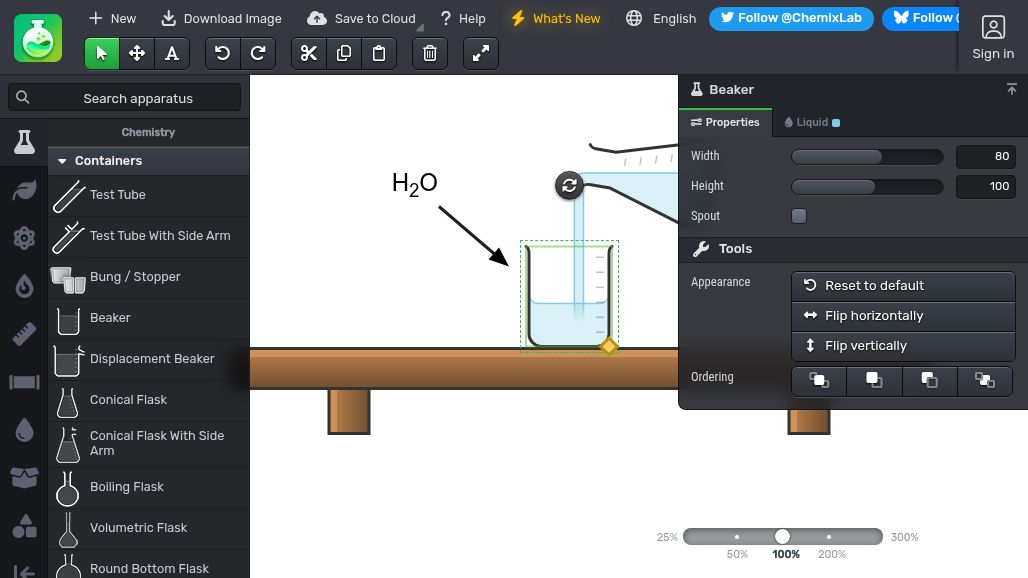Image resolution: width=1028 pixels, height=578 pixels.
Task: Click the undo arrow icon
Action: [223, 53]
